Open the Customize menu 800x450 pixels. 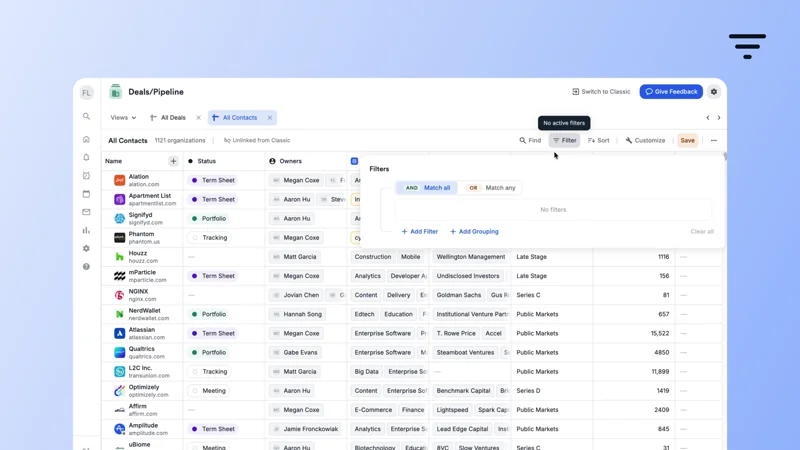[x=645, y=140]
